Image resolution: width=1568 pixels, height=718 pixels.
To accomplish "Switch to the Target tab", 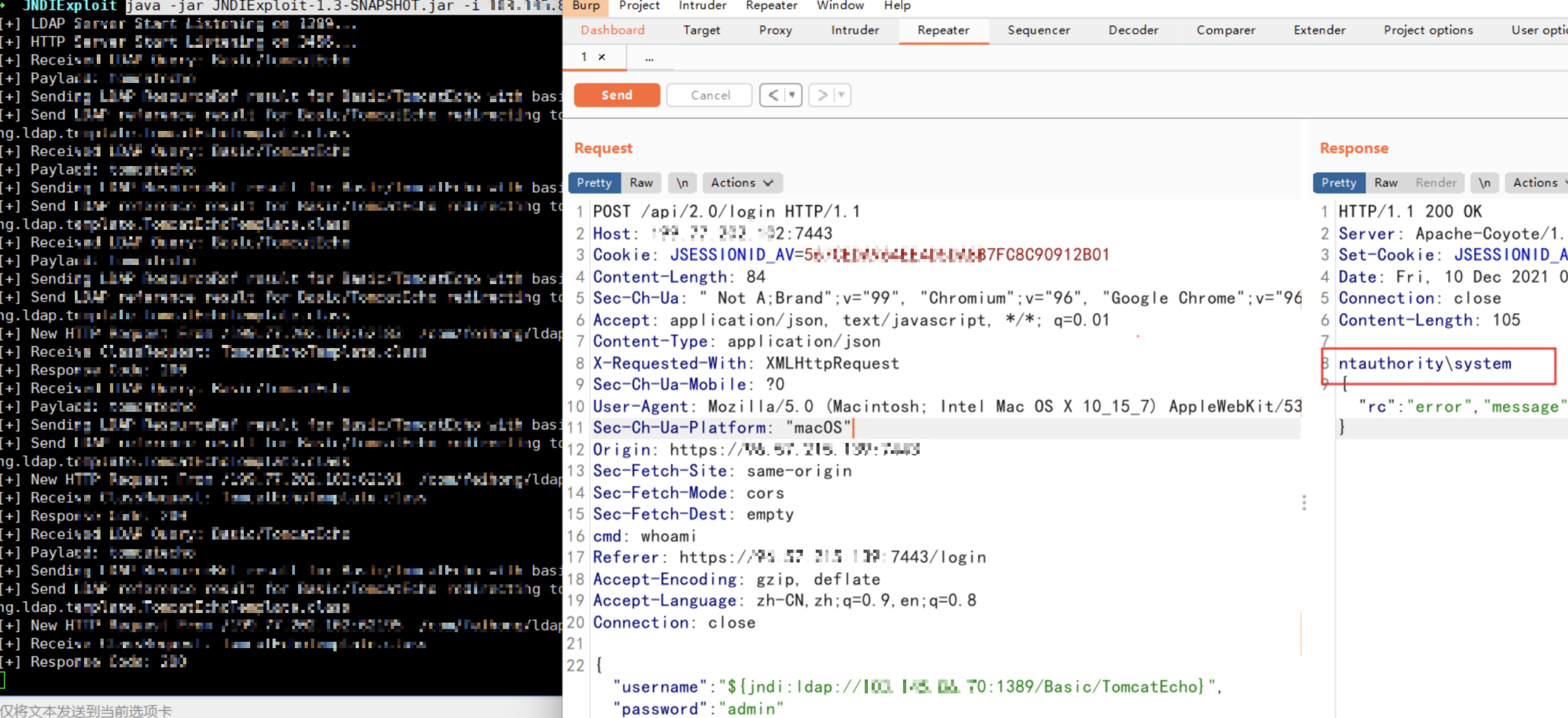I will pos(701,30).
